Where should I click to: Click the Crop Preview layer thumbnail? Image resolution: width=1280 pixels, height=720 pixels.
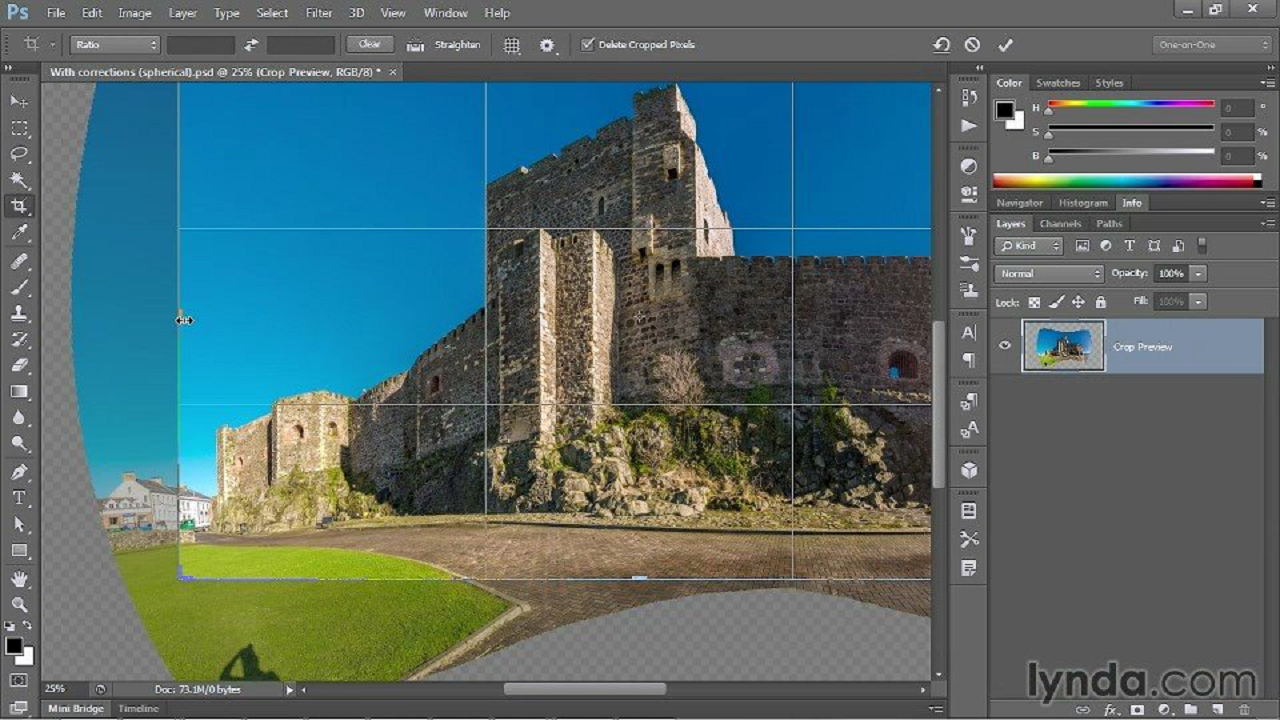(1063, 346)
